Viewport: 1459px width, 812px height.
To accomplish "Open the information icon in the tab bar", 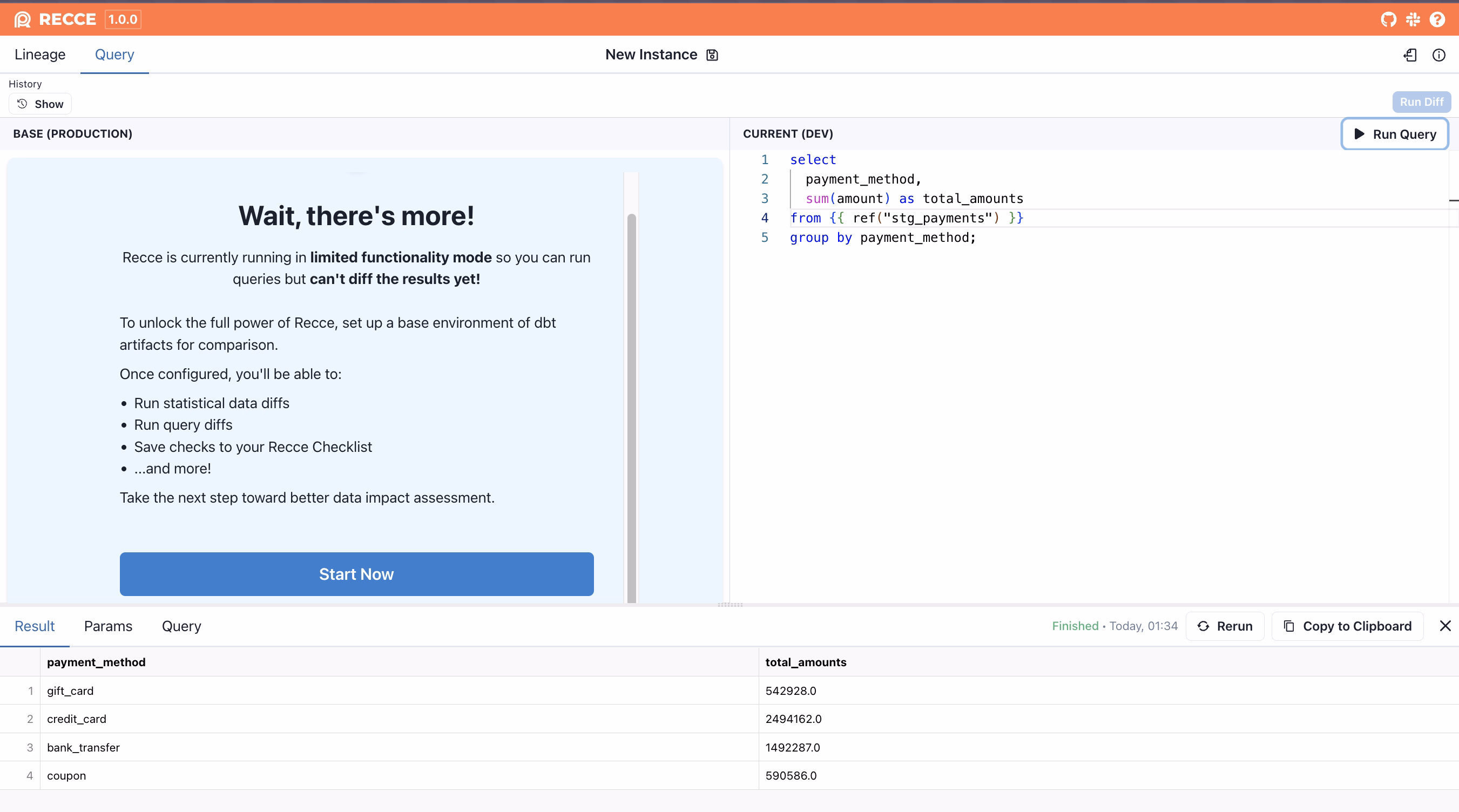I will (1438, 55).
